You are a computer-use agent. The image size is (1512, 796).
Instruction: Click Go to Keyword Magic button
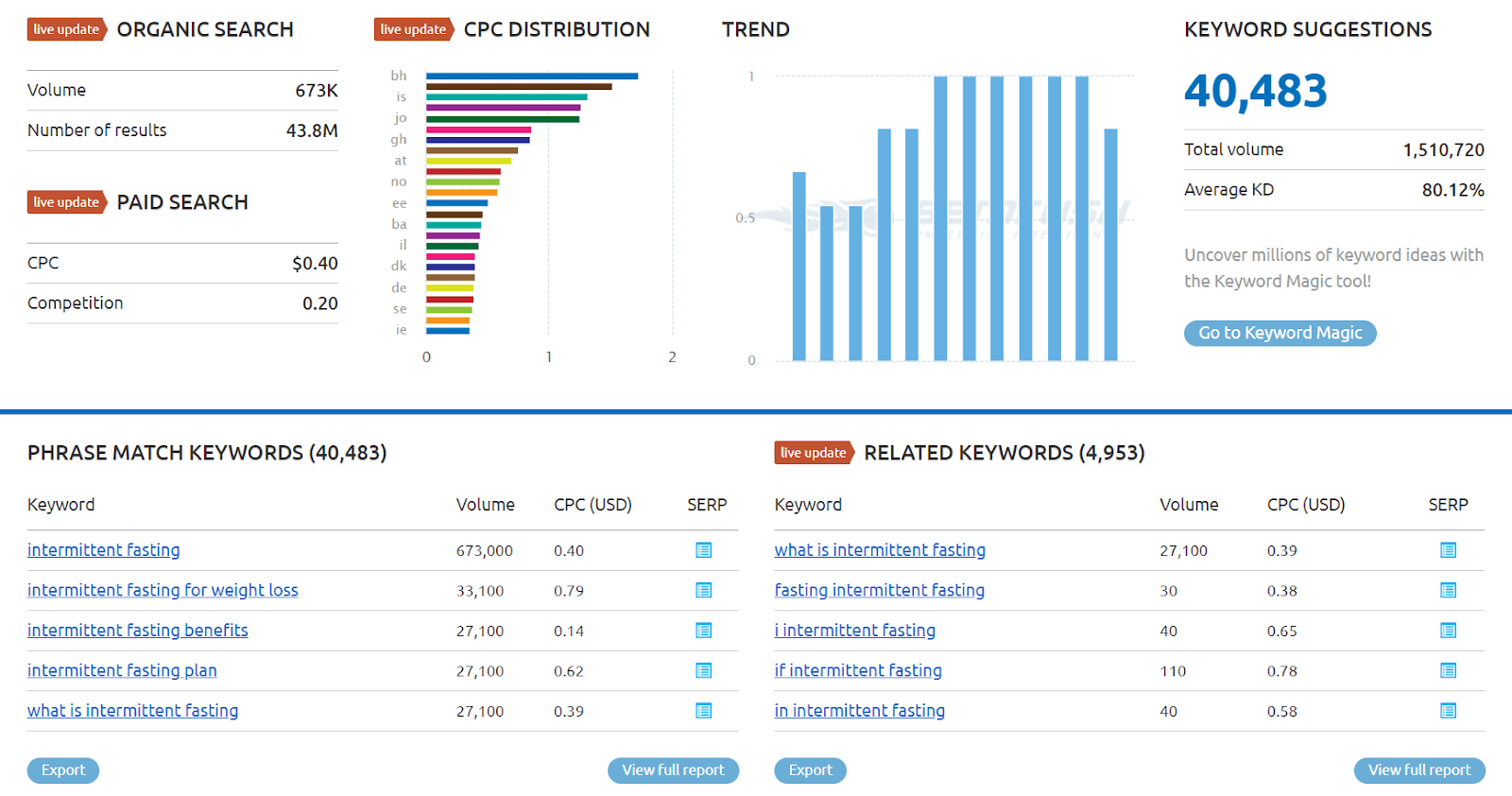tap(1280, 333)
